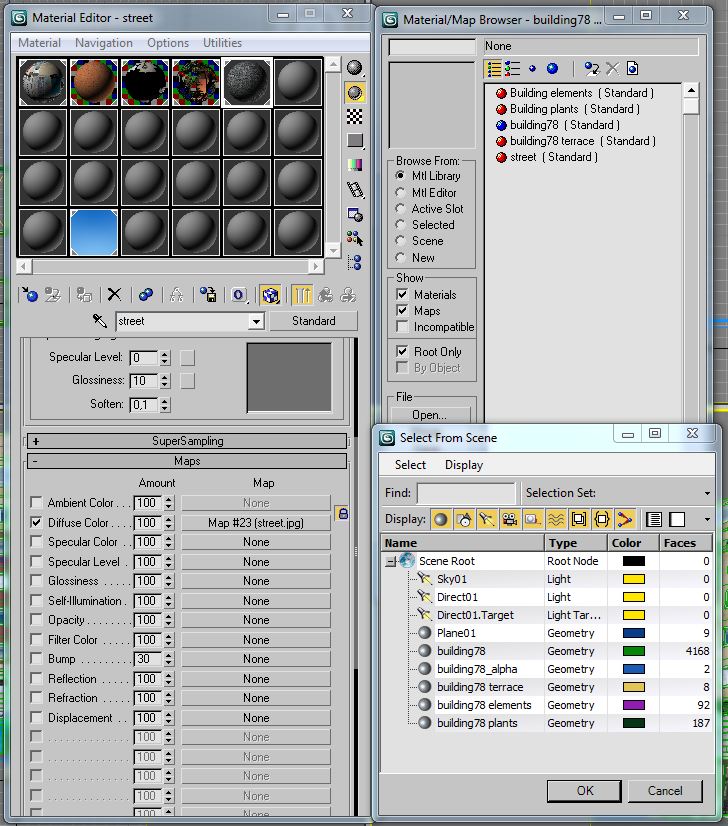The image size is (728, 826).
Task: Open Material Editor Options icon
Action: (355, 214)
